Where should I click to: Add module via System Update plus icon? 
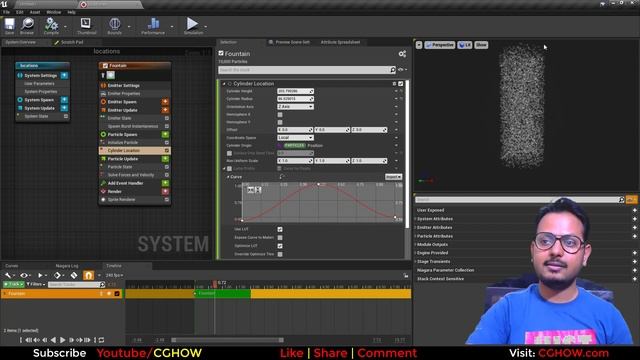tap(64, 108)
